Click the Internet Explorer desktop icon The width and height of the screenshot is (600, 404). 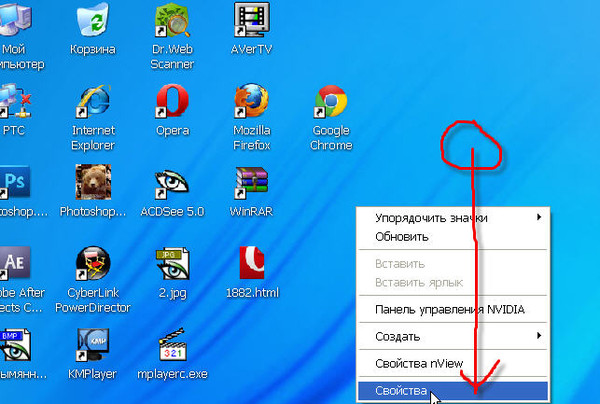(93, 101)
